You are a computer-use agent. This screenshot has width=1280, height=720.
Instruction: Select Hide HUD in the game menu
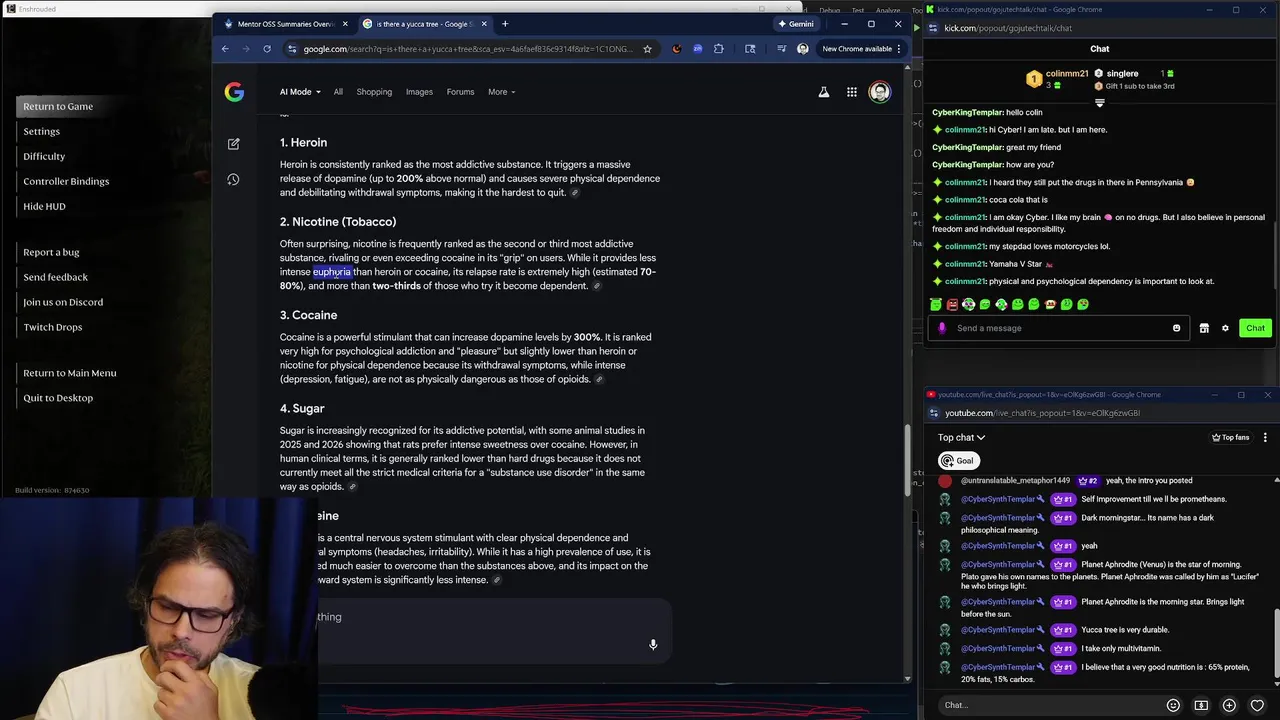(44, 206)
